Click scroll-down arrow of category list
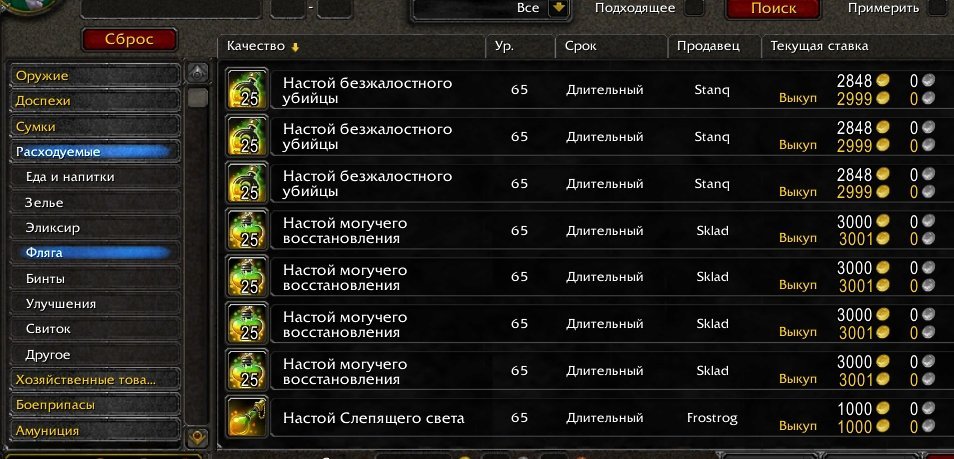This screenshot has height=459, width=954. point(198,436)
